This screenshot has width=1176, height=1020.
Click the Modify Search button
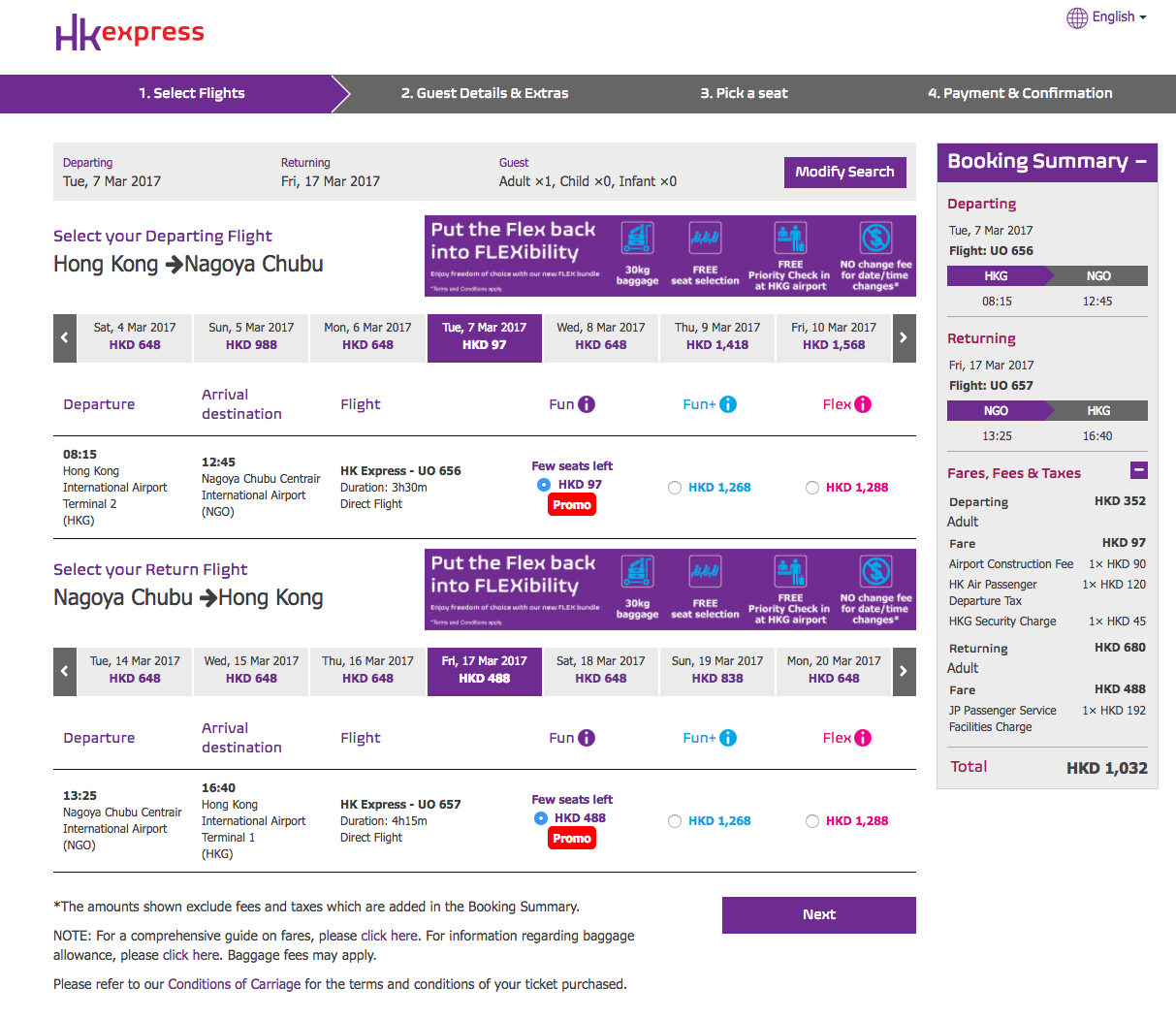pos(845,172)
